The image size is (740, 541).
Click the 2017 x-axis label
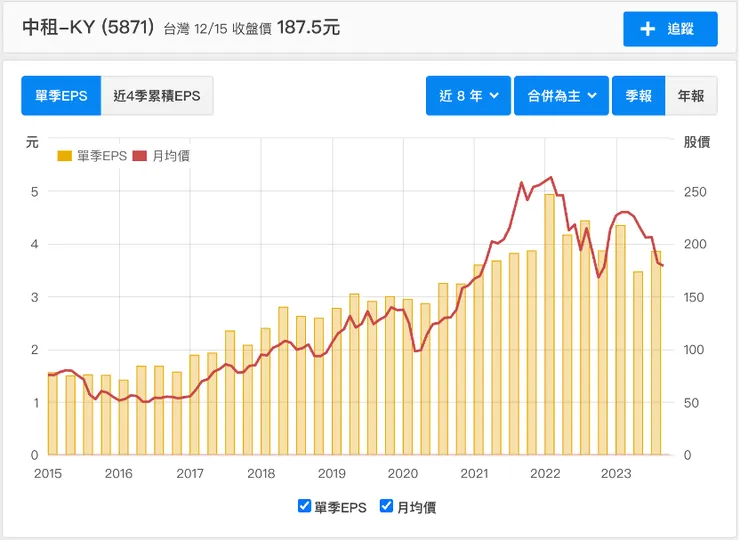pyautogui.click(x=190, y=473)
